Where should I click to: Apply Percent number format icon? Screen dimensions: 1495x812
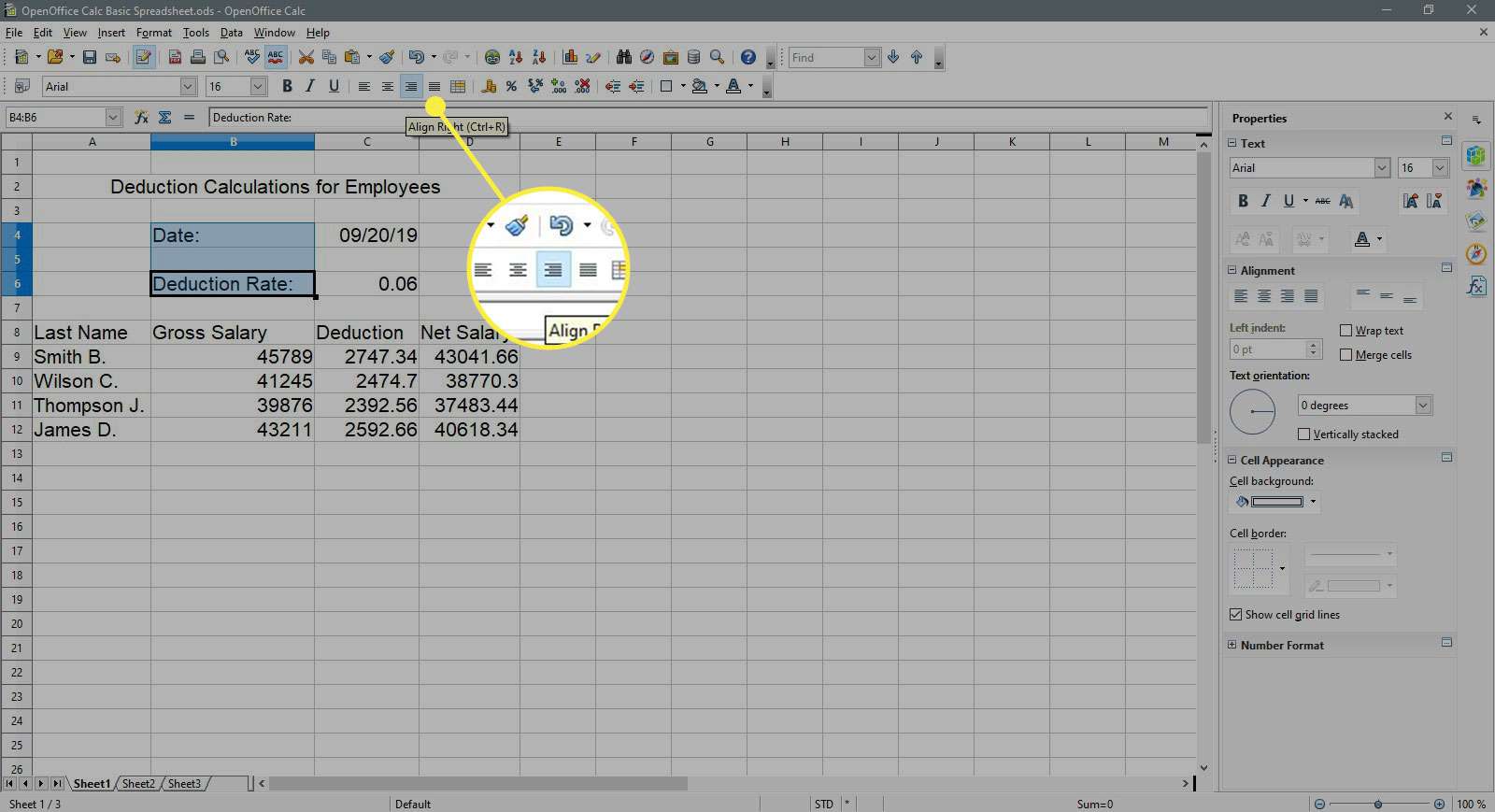click(x=511, y=86)
